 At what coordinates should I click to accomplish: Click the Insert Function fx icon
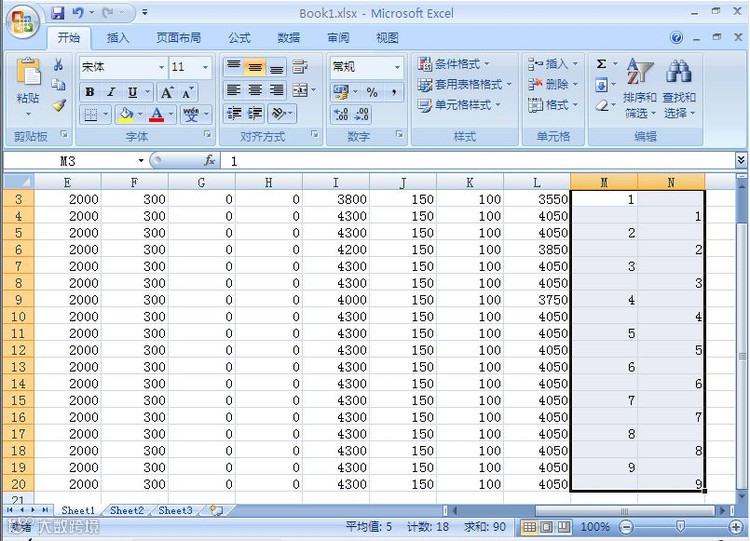click(210, 160)
